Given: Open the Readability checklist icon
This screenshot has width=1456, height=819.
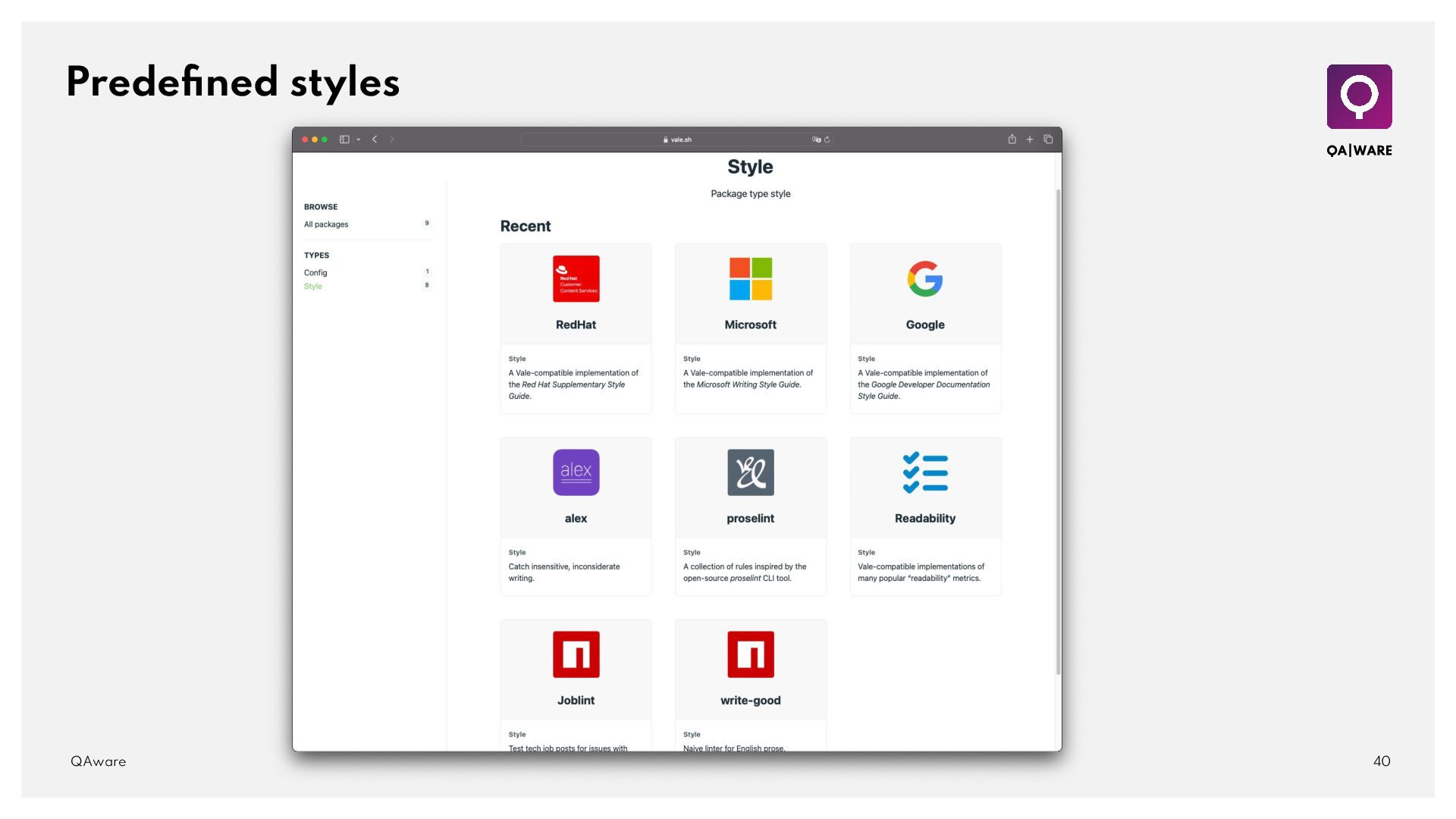Looking at the screenshot, I should click(x=924, y=472).
